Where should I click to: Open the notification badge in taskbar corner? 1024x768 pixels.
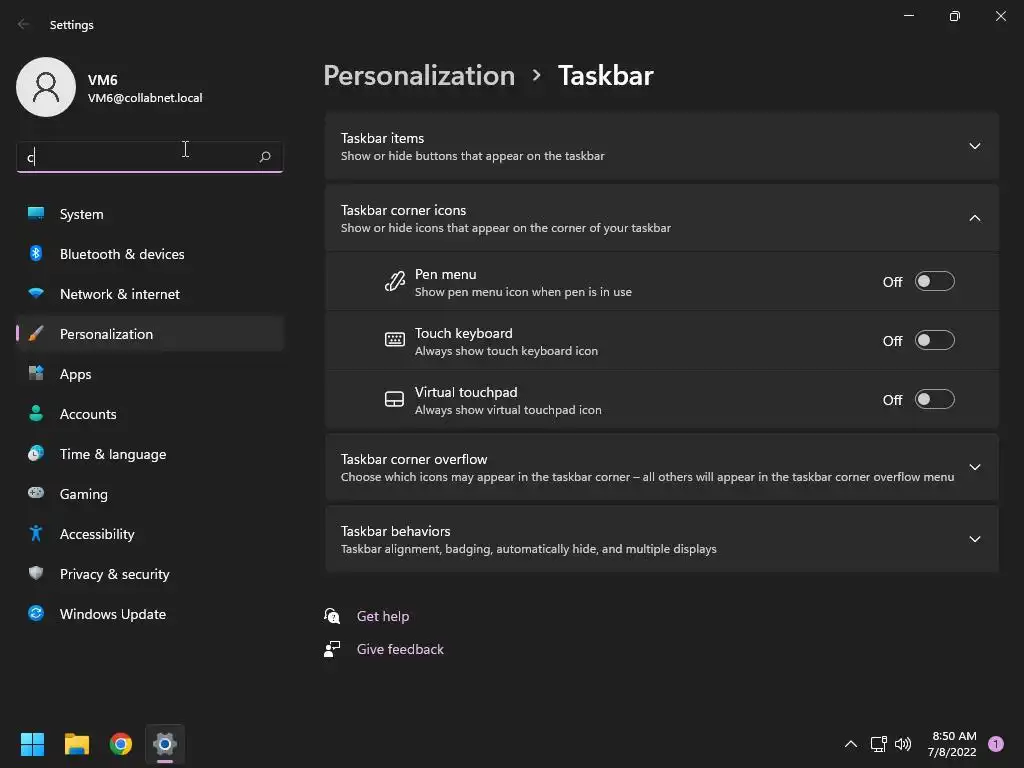pyautogui.click(x=996, y=744)
